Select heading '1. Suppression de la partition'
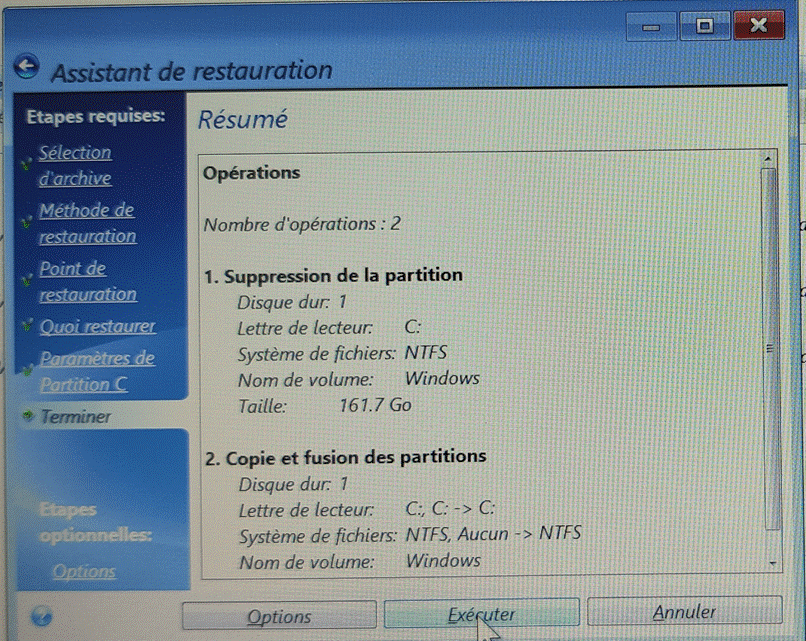 pyautogui.click(x=333, y=276)
